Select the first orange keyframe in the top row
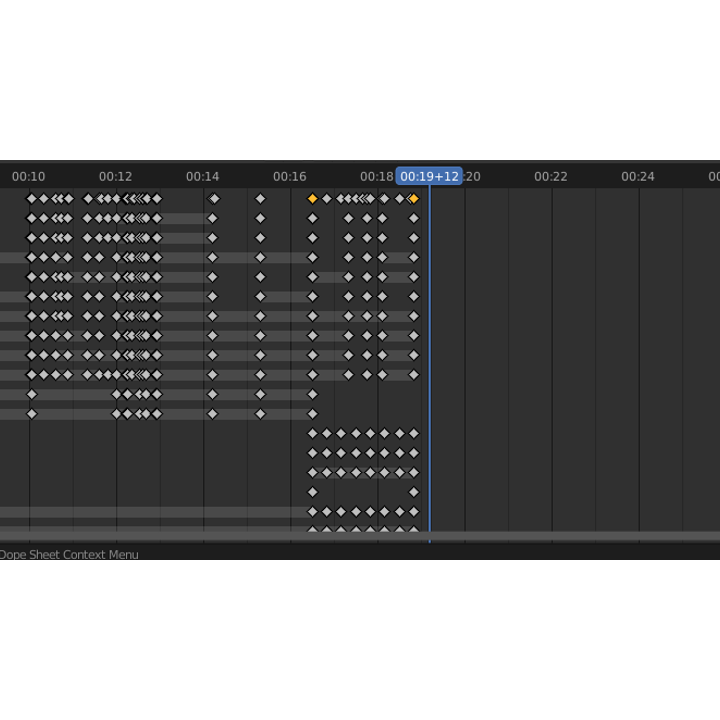The height and width of the screenshot is (720, 720). coord(312,199)
